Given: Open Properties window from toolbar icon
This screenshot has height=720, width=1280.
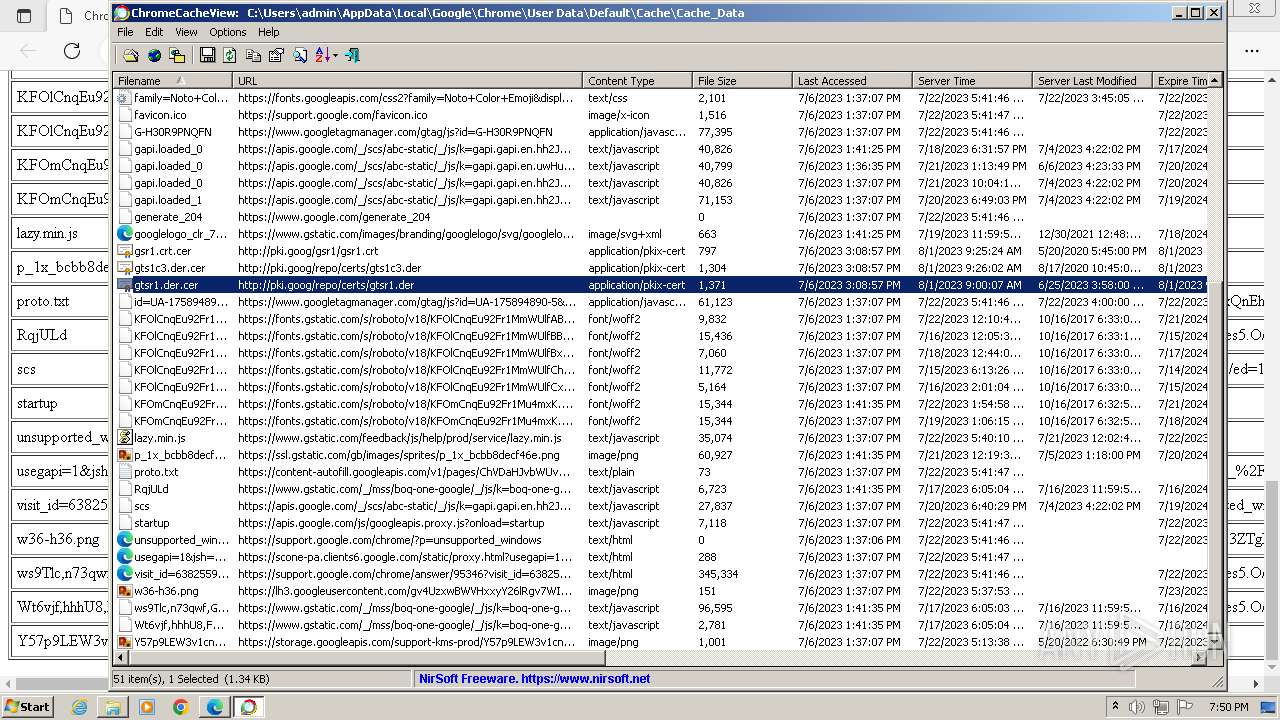Looking at the screenshot, I should click(x=276, y=56).
